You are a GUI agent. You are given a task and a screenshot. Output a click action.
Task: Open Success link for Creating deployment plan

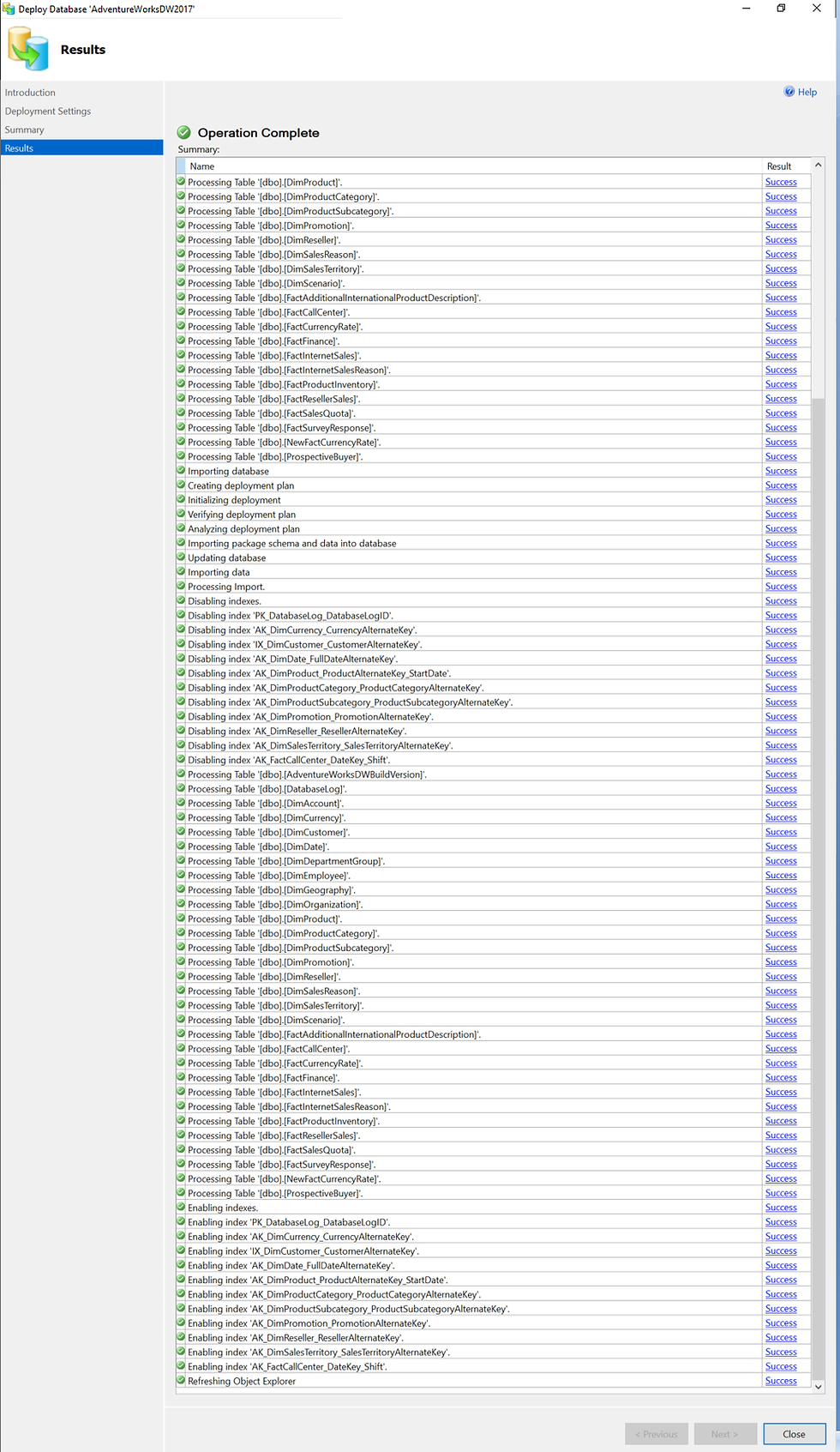[781, 485]
